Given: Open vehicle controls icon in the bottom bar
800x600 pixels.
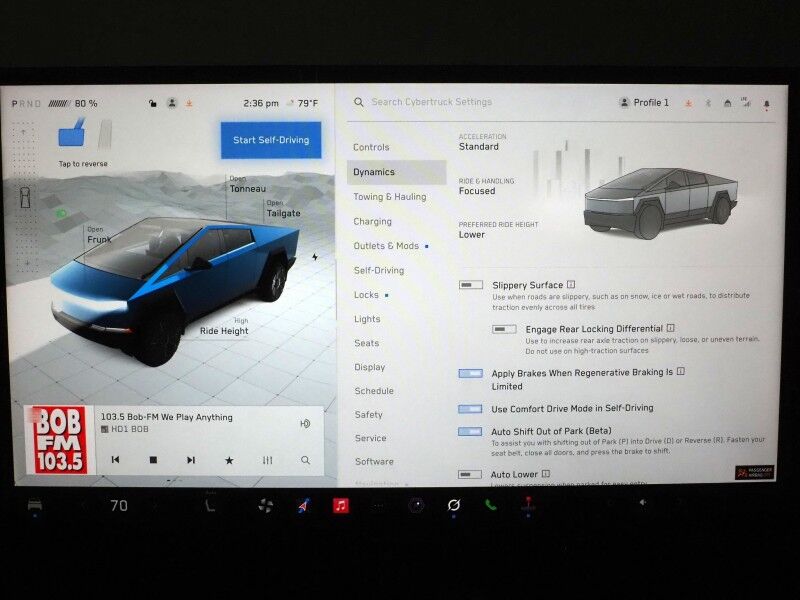Looking at the screenshot, I should coord(35,506).
